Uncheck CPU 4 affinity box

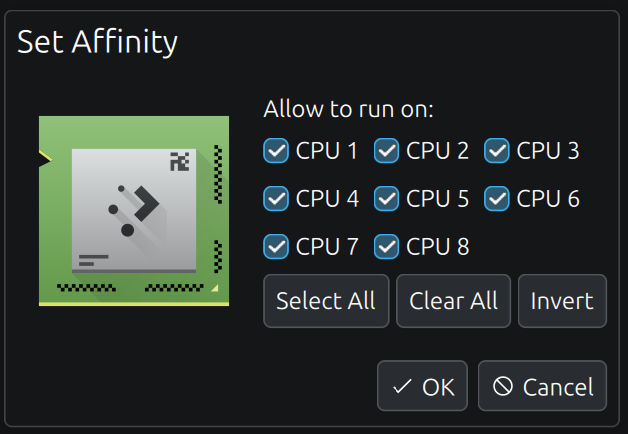(276, 199)
